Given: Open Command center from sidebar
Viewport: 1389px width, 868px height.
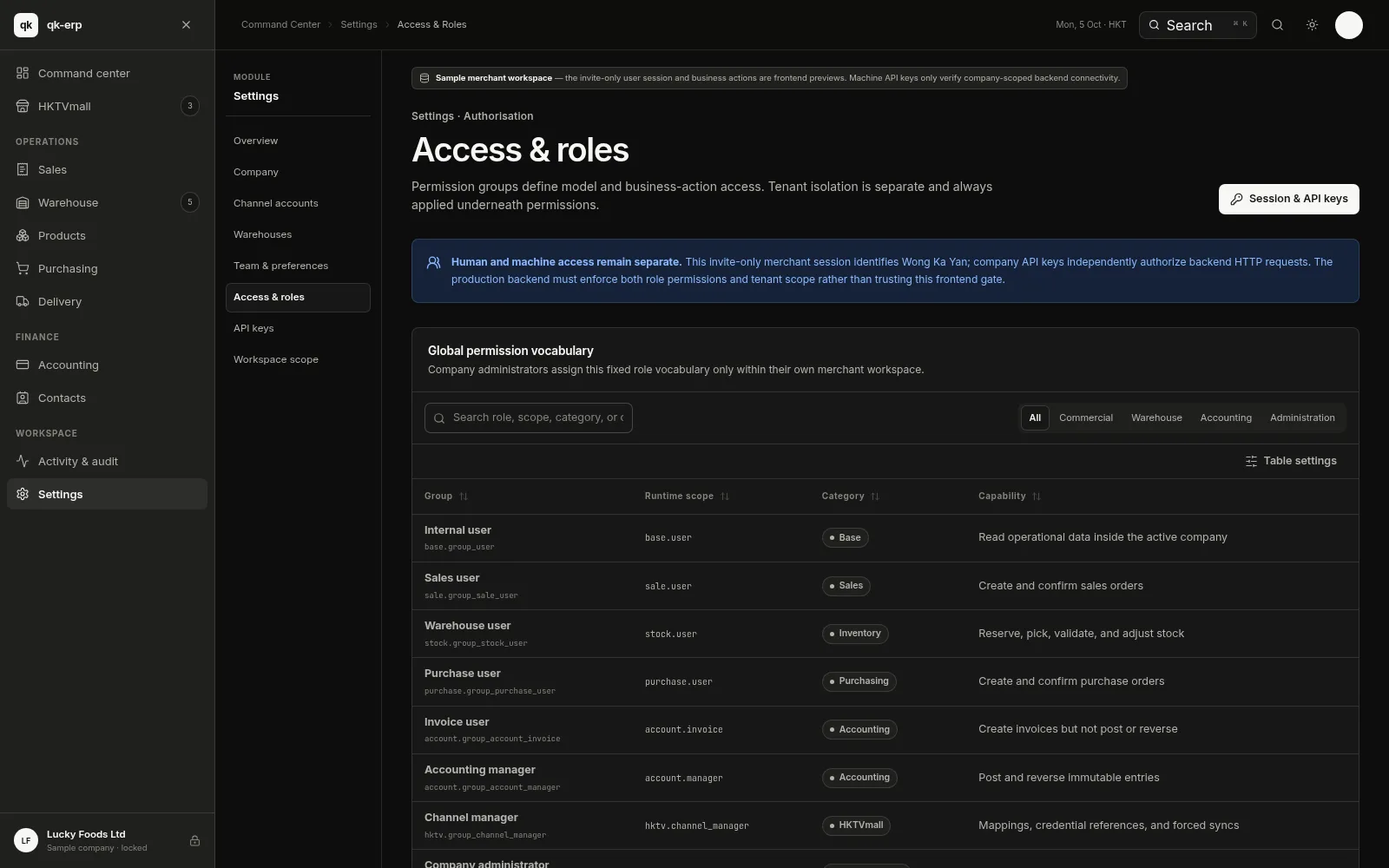Looking at the screenshot, I should [x=107, y=73].
